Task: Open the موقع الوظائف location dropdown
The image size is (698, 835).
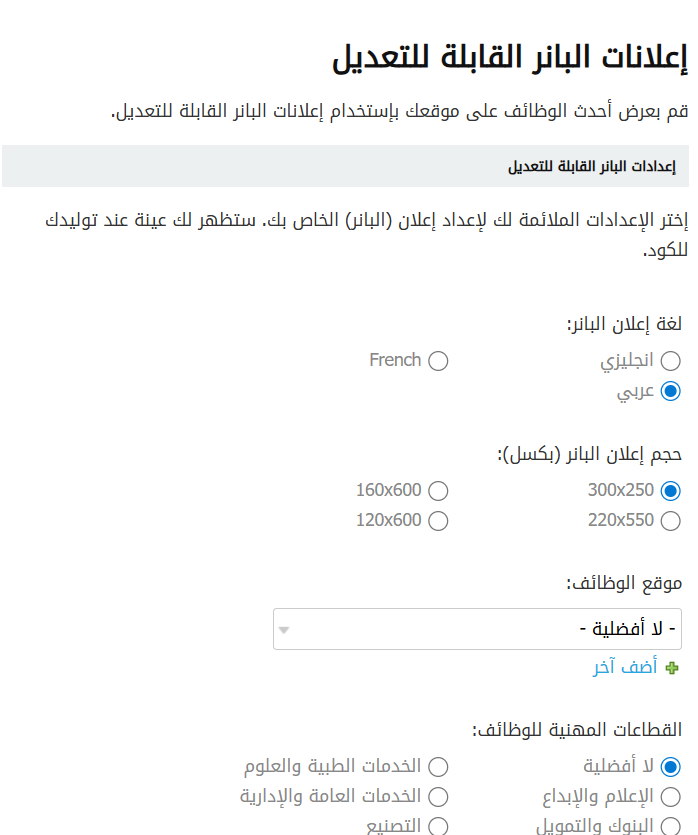Action: (477, 629)
